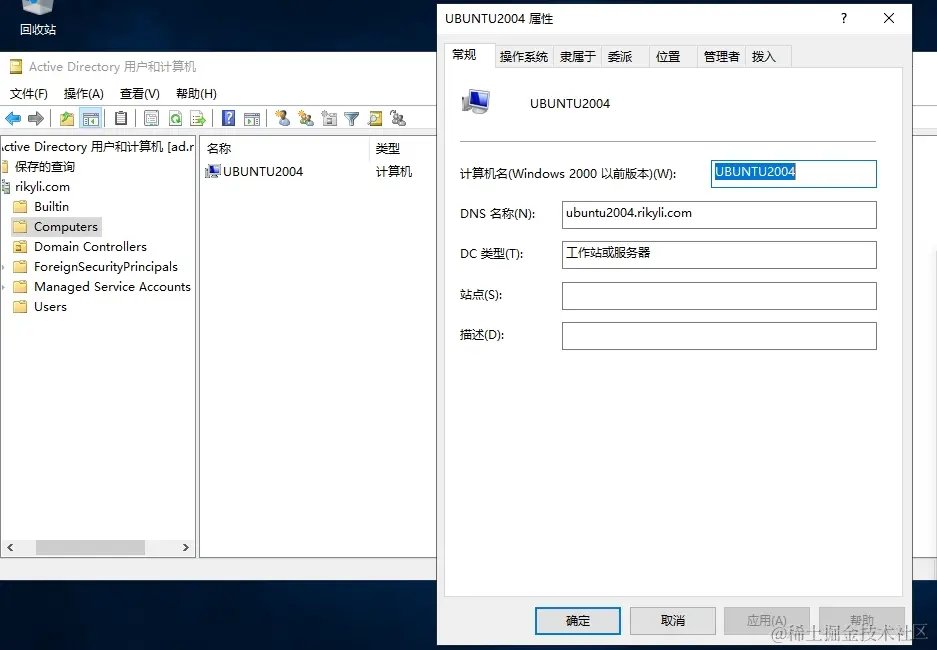
Task: Open the Set Filter funnel icon
Action: 351,117
